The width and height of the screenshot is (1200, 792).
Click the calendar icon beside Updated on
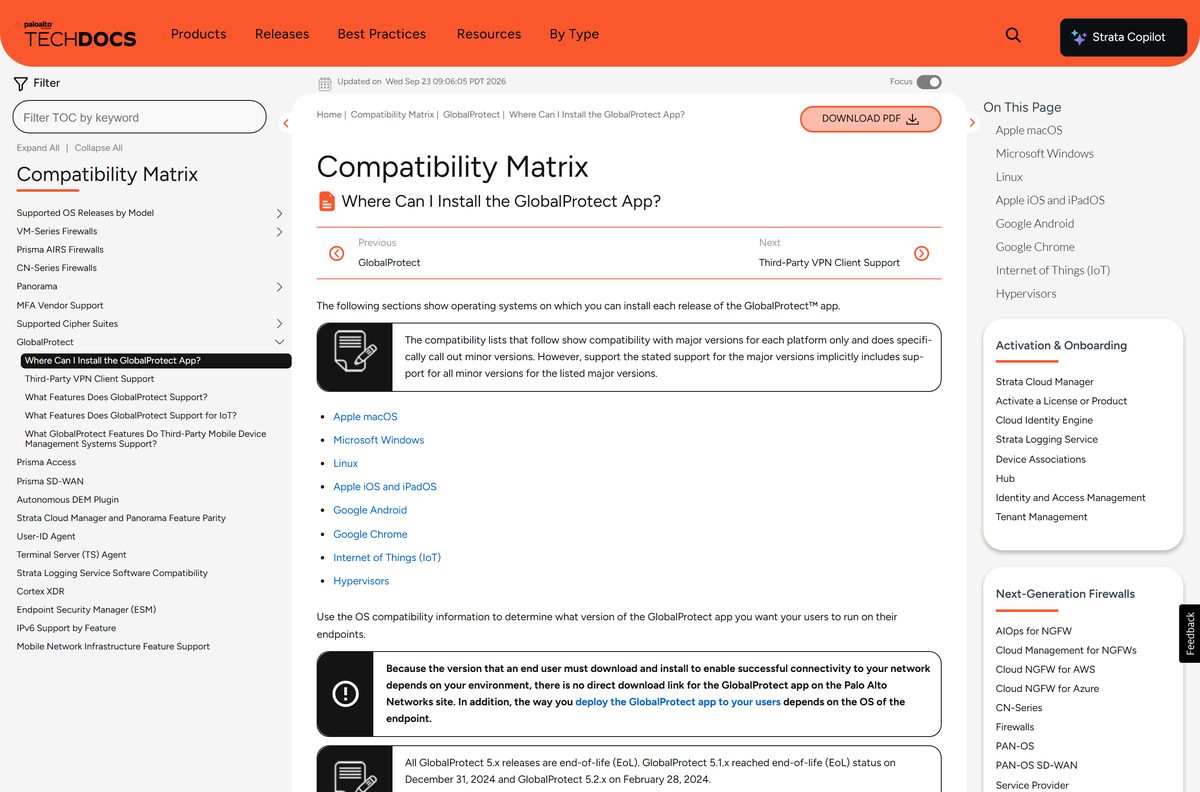tap(325, 83)
